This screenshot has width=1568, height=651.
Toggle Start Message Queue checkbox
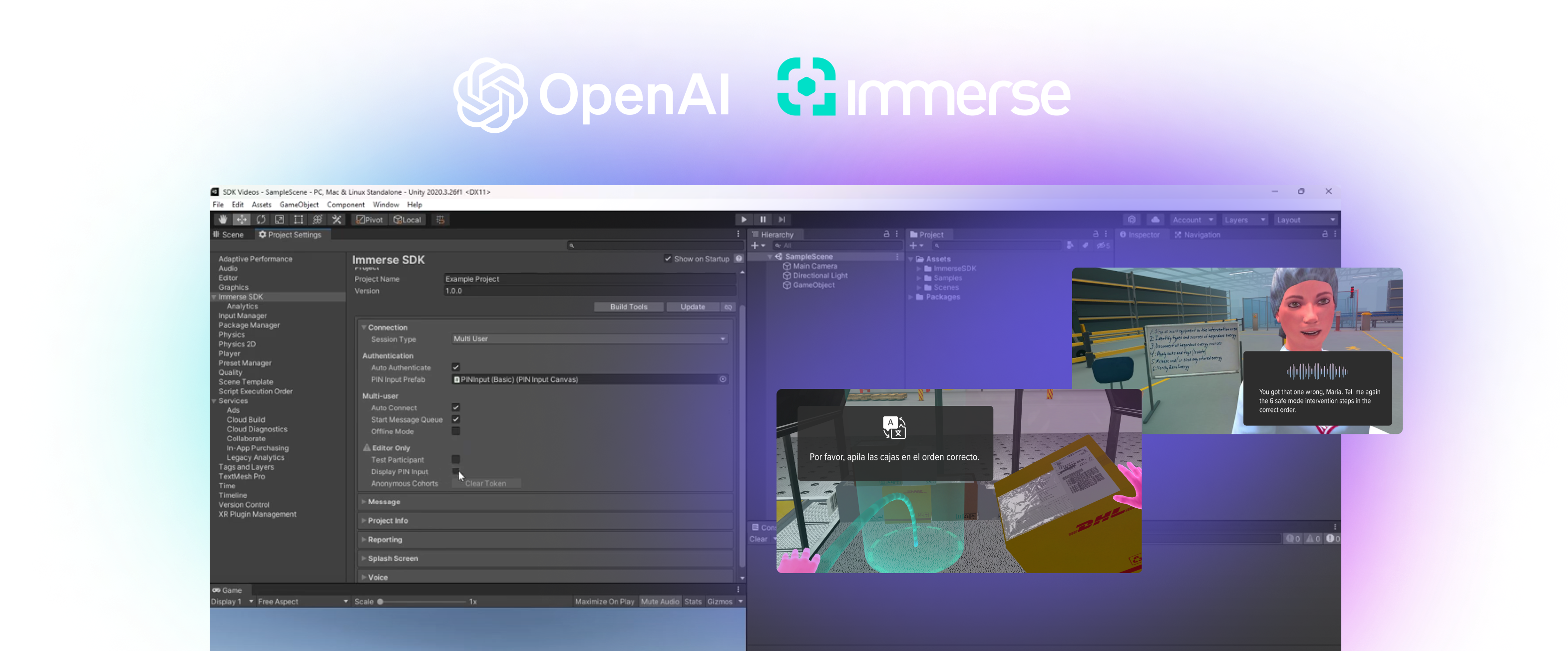(455, 419)
